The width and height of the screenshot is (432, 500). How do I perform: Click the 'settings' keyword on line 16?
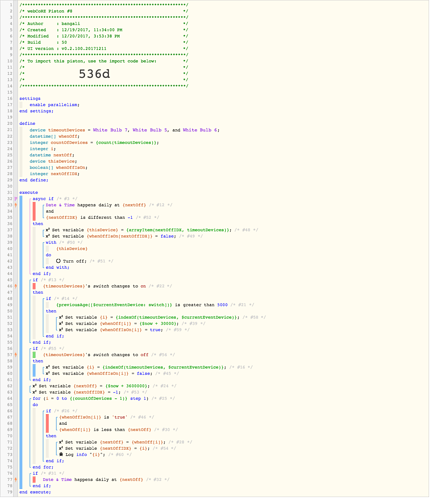(x=30, y=99)
